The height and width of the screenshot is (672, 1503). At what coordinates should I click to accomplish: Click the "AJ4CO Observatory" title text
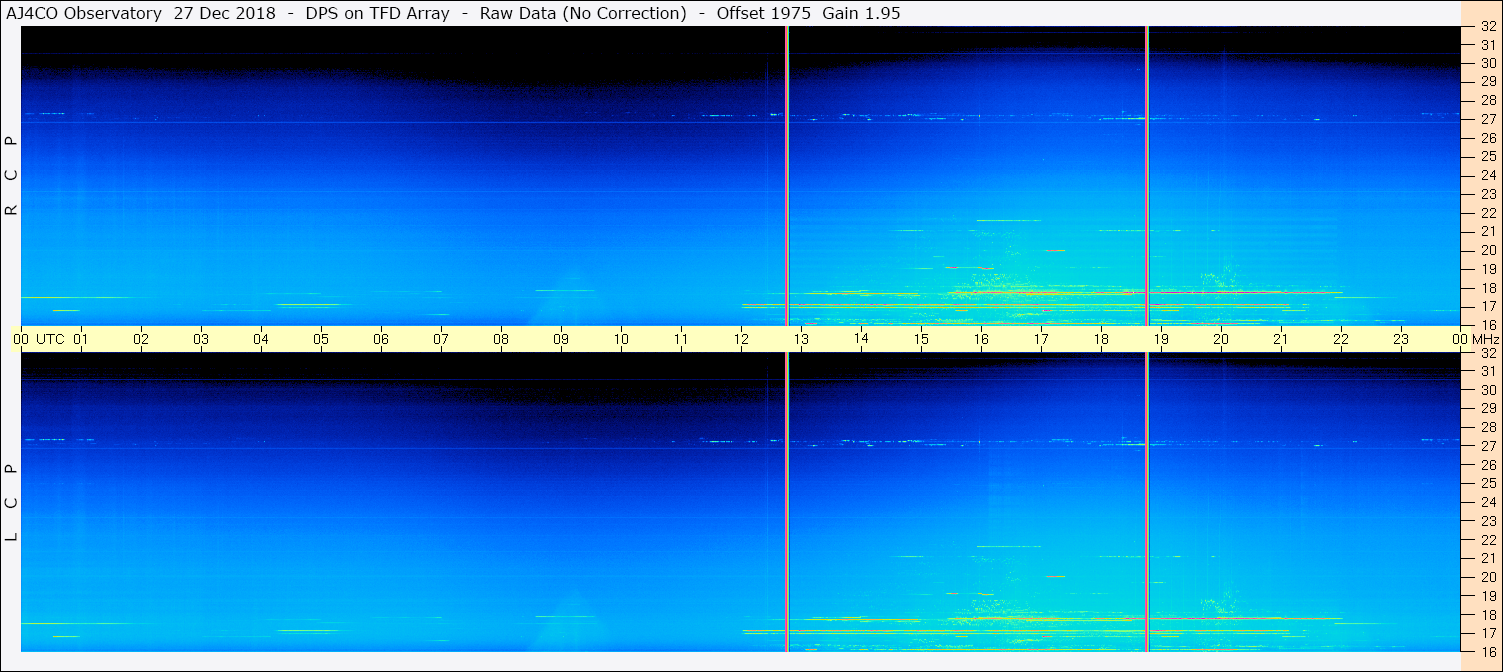click(84, 13)
